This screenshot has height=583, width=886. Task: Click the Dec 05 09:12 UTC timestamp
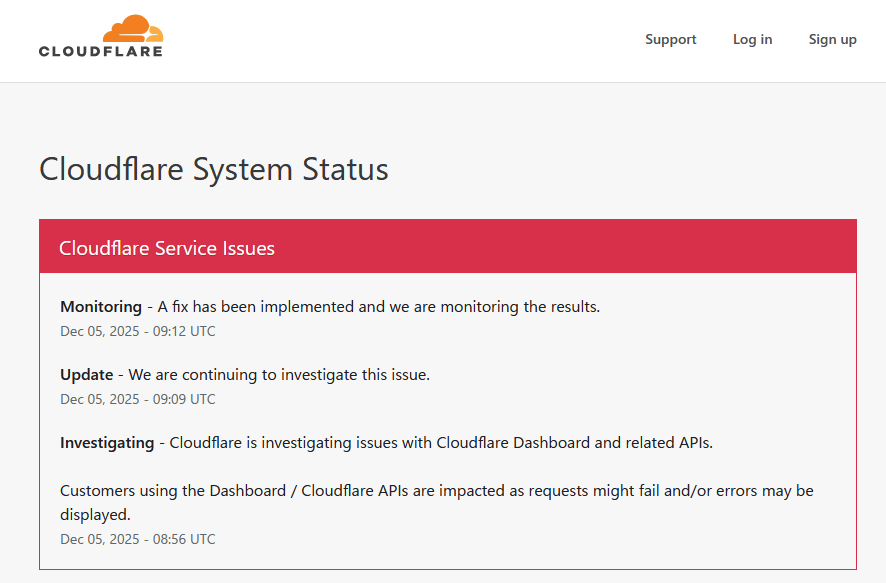[137, 331]
